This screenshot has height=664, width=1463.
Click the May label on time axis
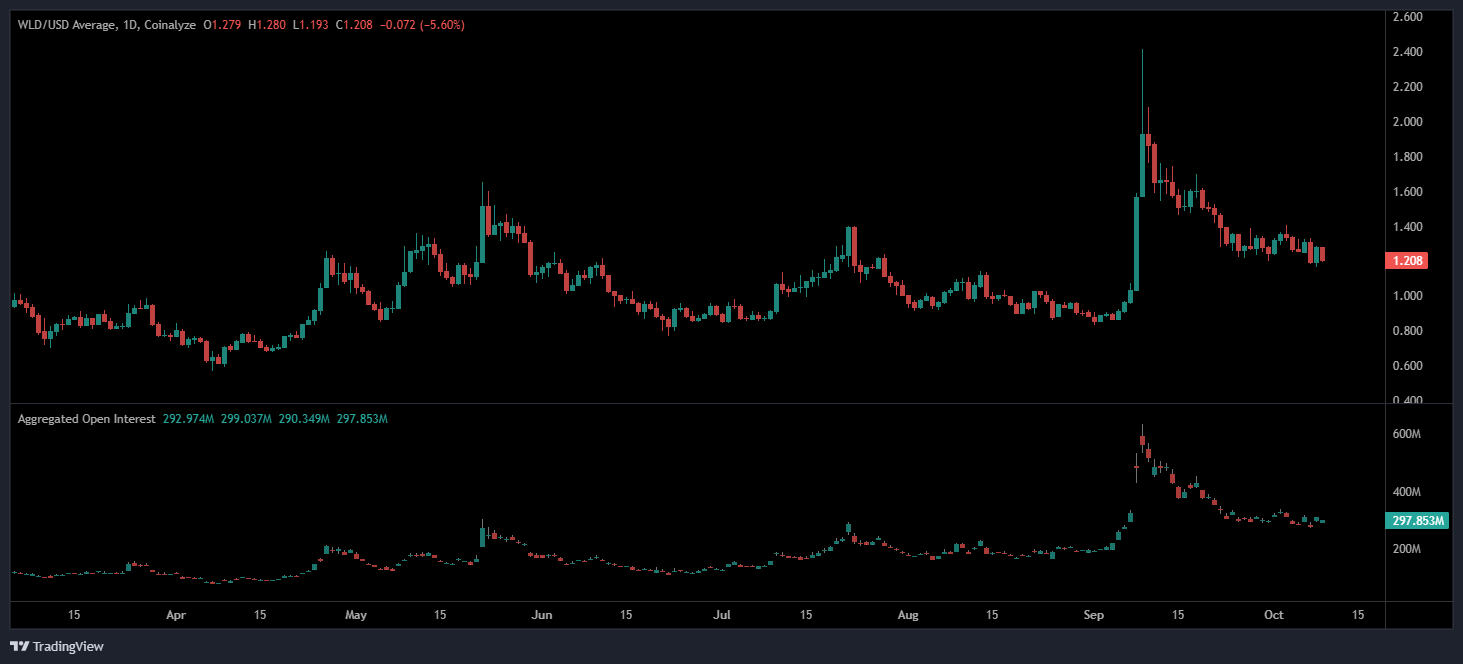click(x=355, y=614)
